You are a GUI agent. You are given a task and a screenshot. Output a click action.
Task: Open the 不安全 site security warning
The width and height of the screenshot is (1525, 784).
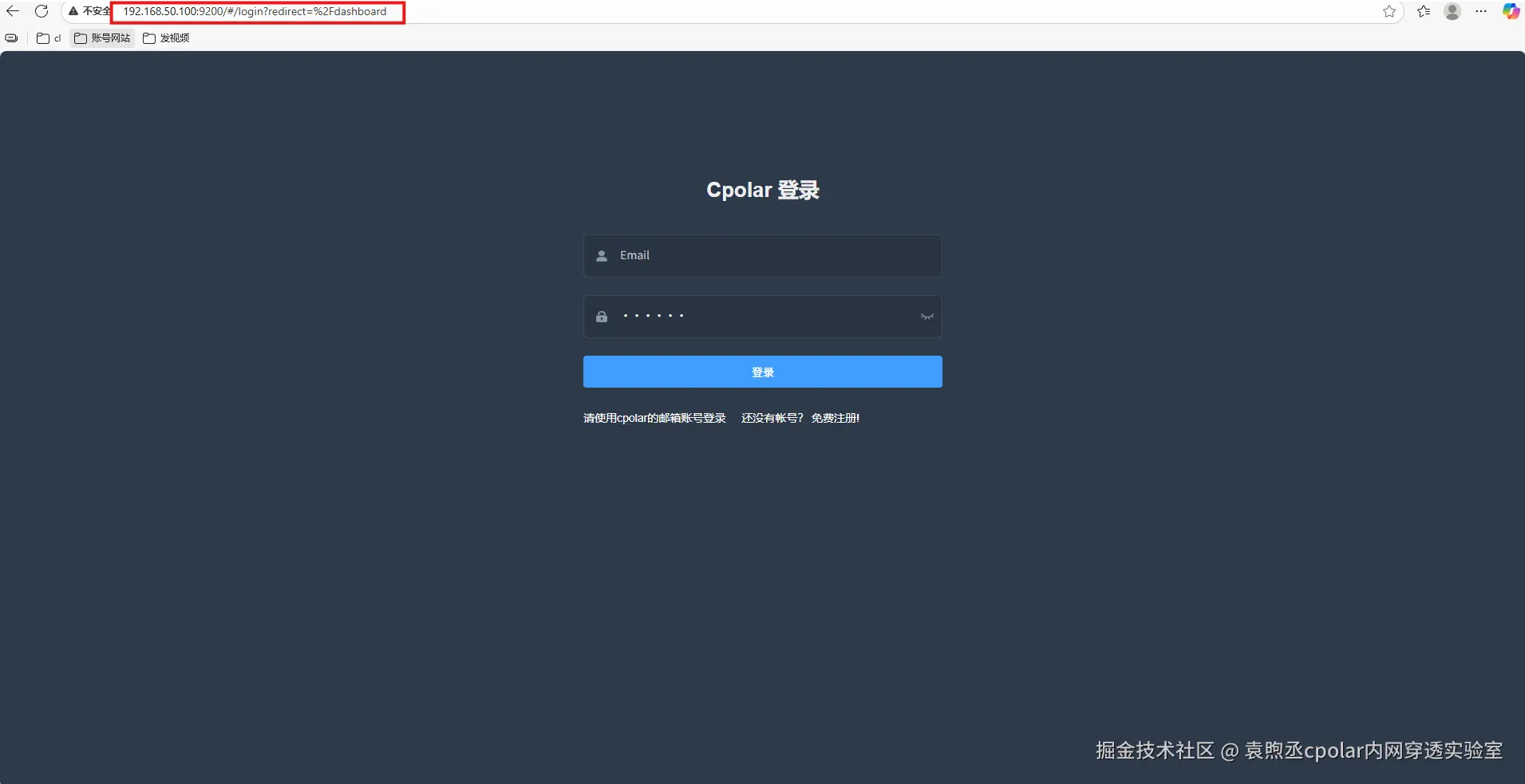89,11
